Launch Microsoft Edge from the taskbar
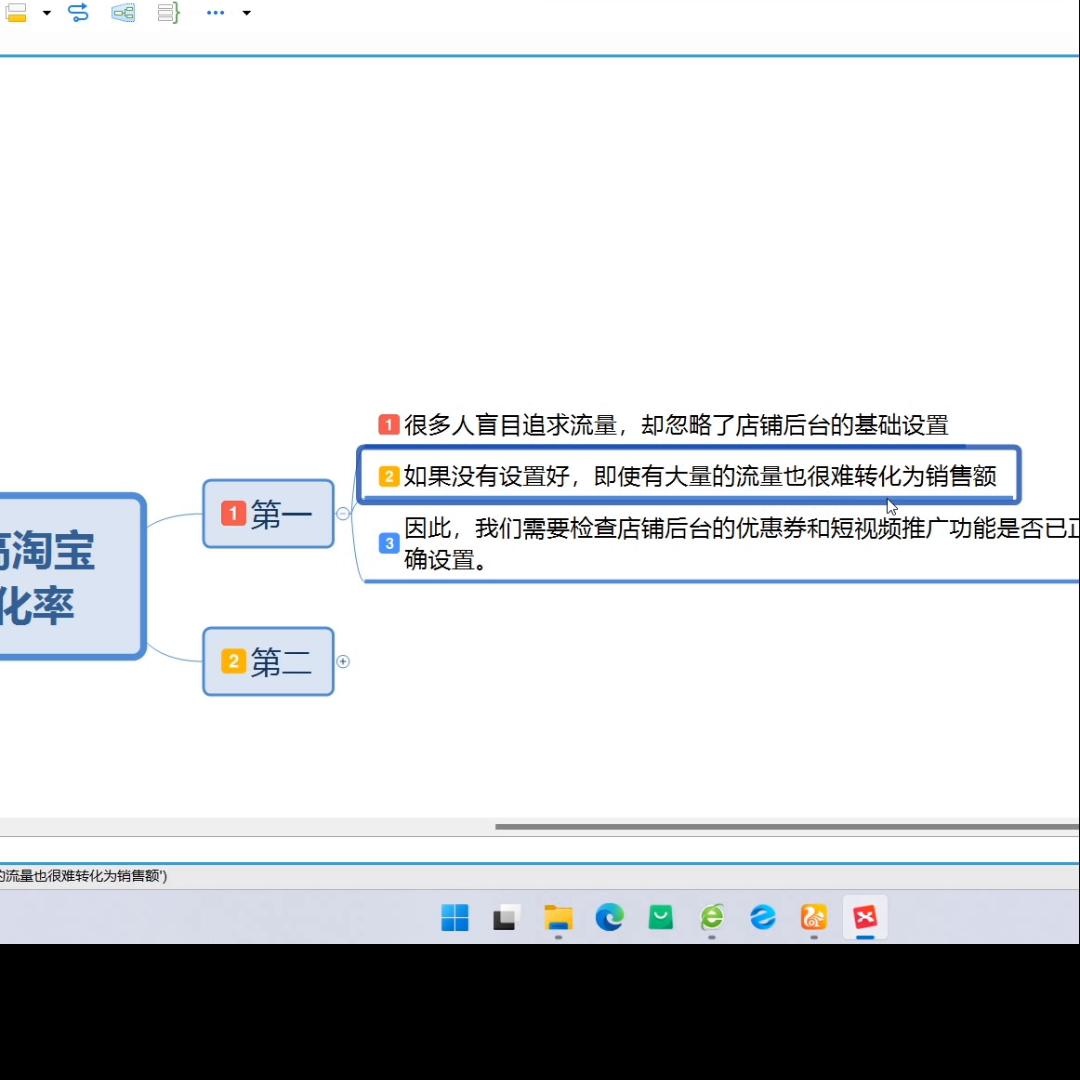 tap(610, 917)
